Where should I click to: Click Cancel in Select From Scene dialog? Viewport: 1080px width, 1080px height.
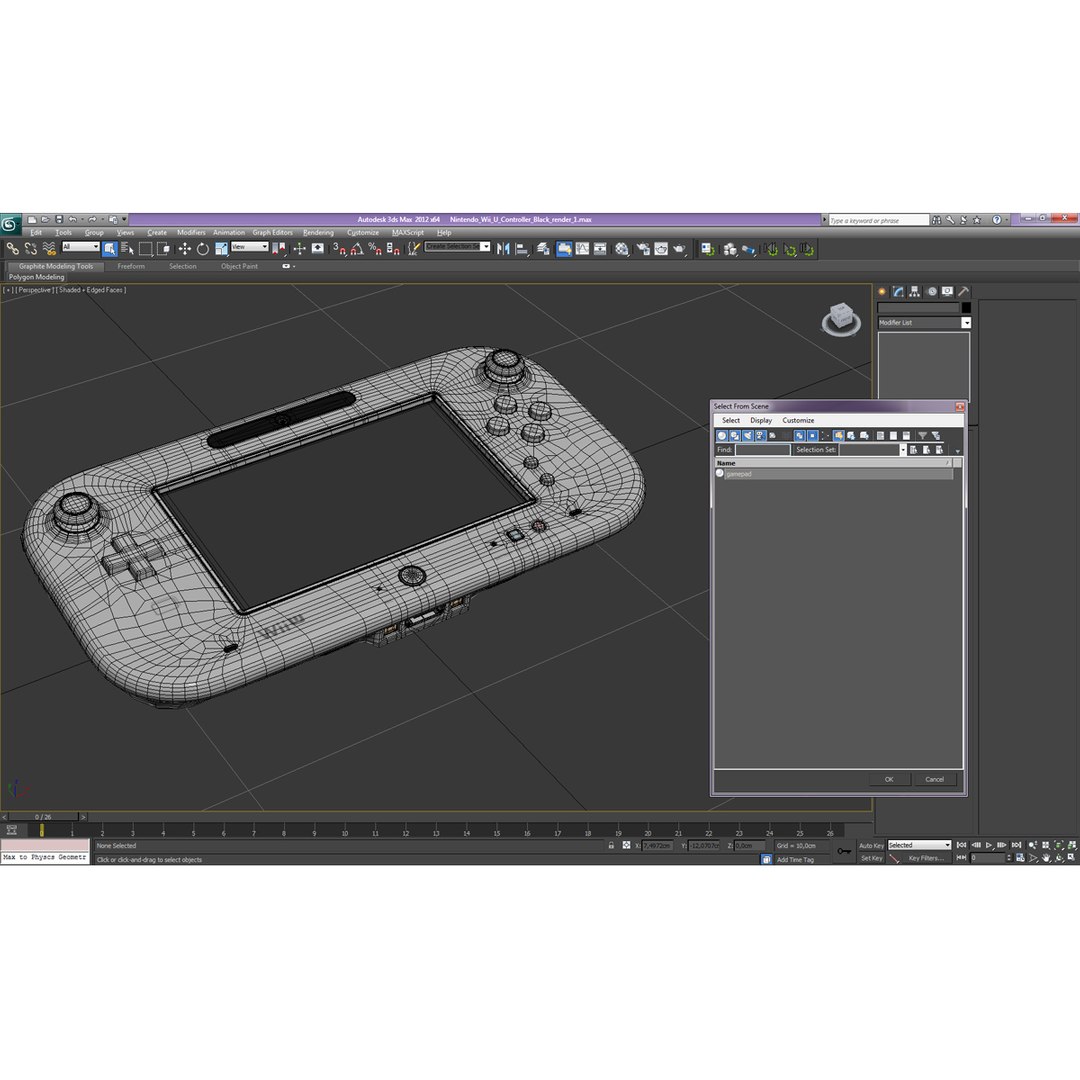(934, 780)
